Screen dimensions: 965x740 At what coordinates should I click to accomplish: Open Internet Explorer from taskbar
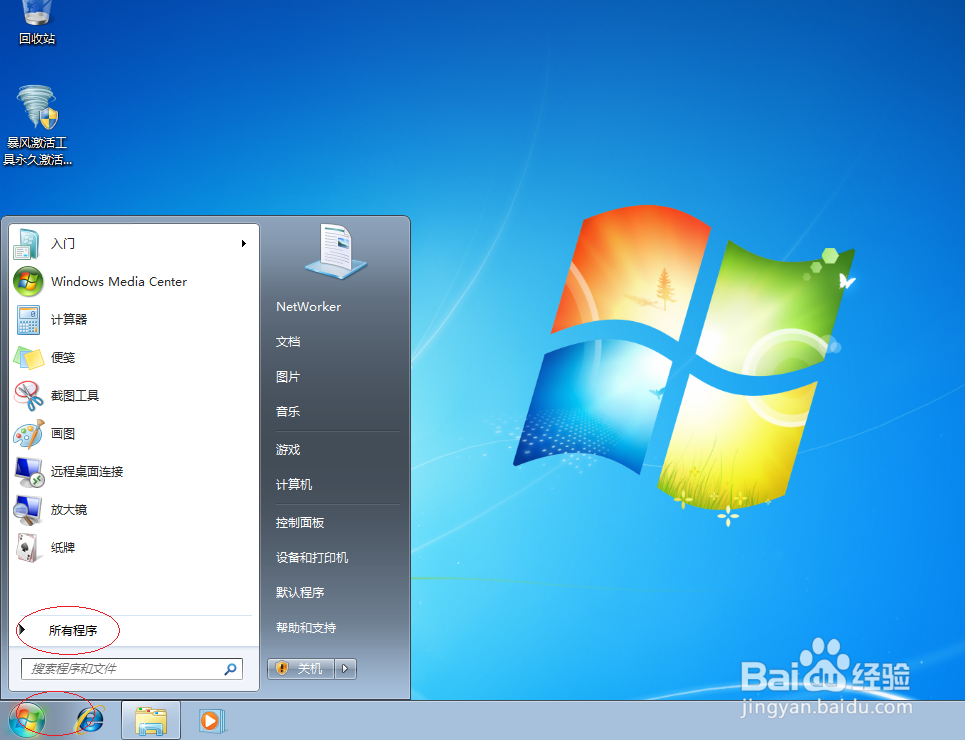pyautogui.click(x=90, y=720)
